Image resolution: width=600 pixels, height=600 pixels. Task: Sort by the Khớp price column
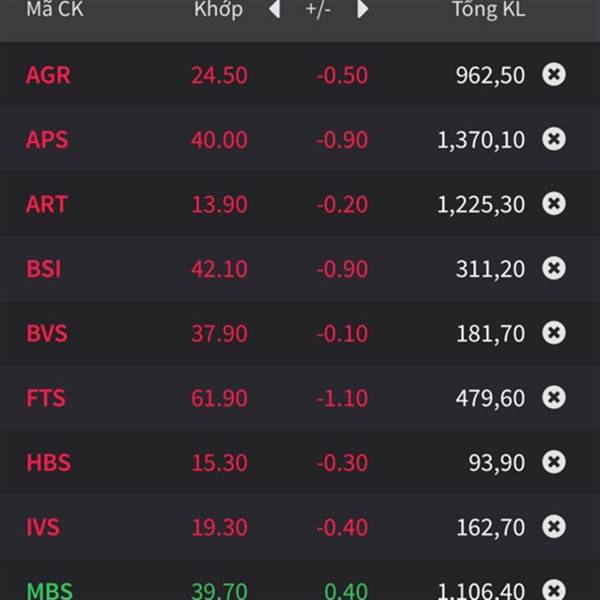pyautogui.click(x=218, y=9)
